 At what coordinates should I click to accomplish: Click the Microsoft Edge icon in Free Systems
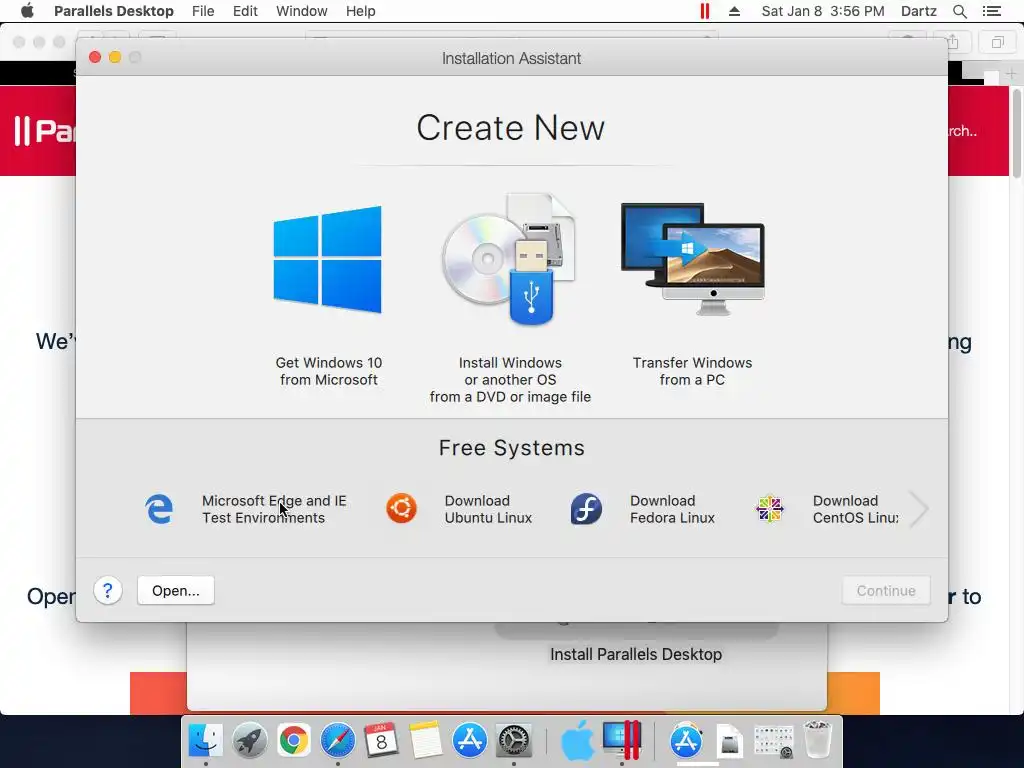point(159,509)
